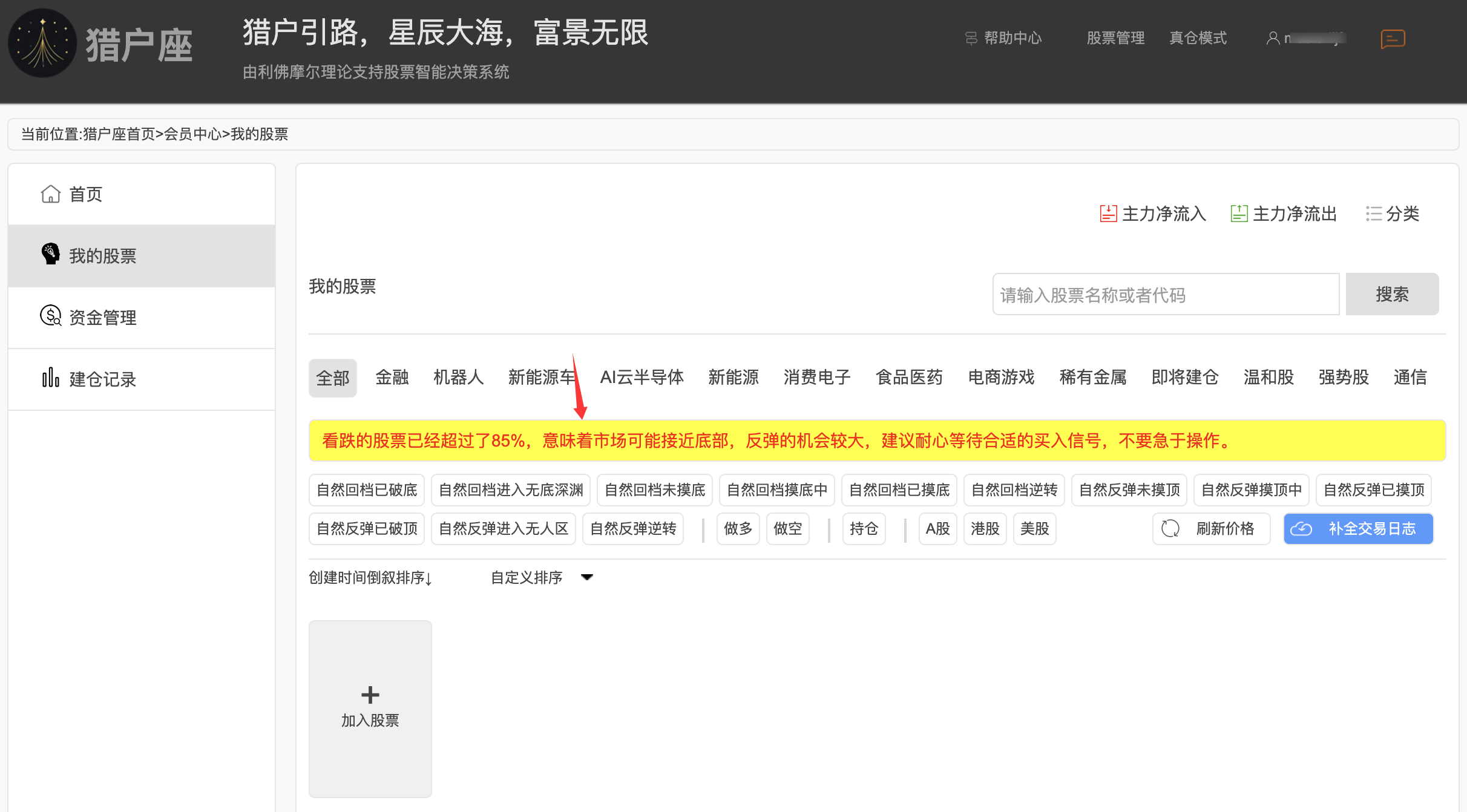Click the 补全交易日志 button

1359,529
